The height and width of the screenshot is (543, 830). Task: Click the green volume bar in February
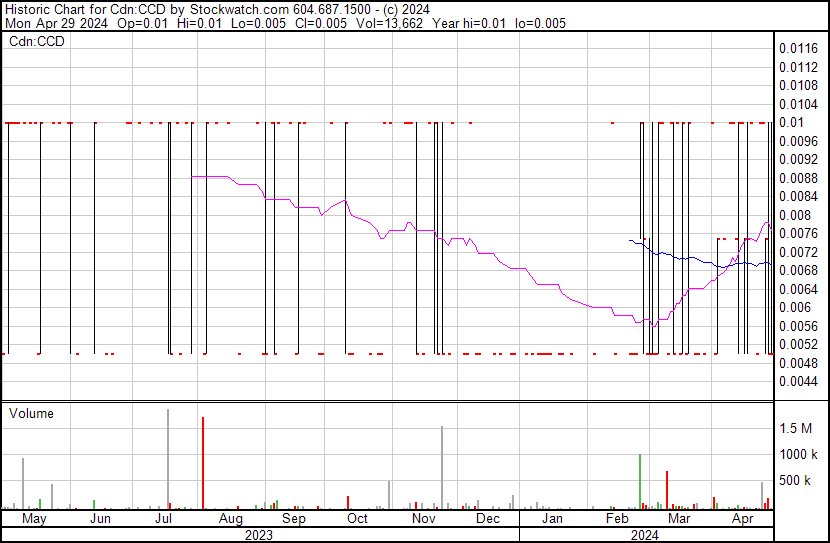click(640, 482)
